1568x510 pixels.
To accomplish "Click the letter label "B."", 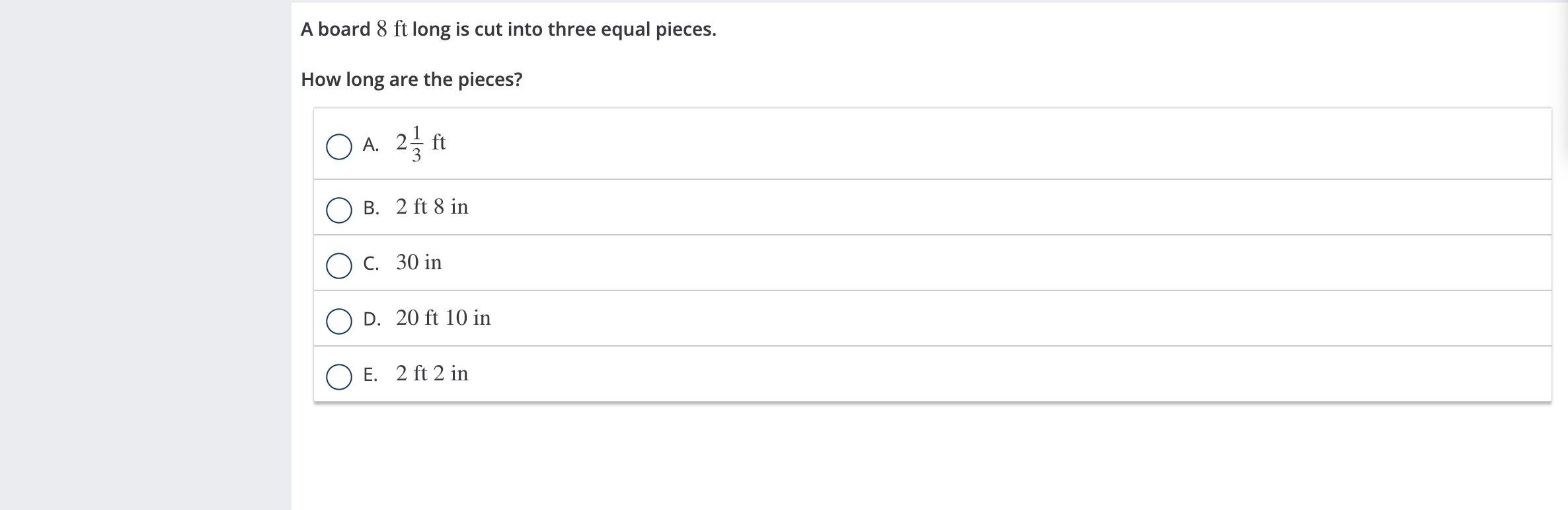I will (371, 208).
